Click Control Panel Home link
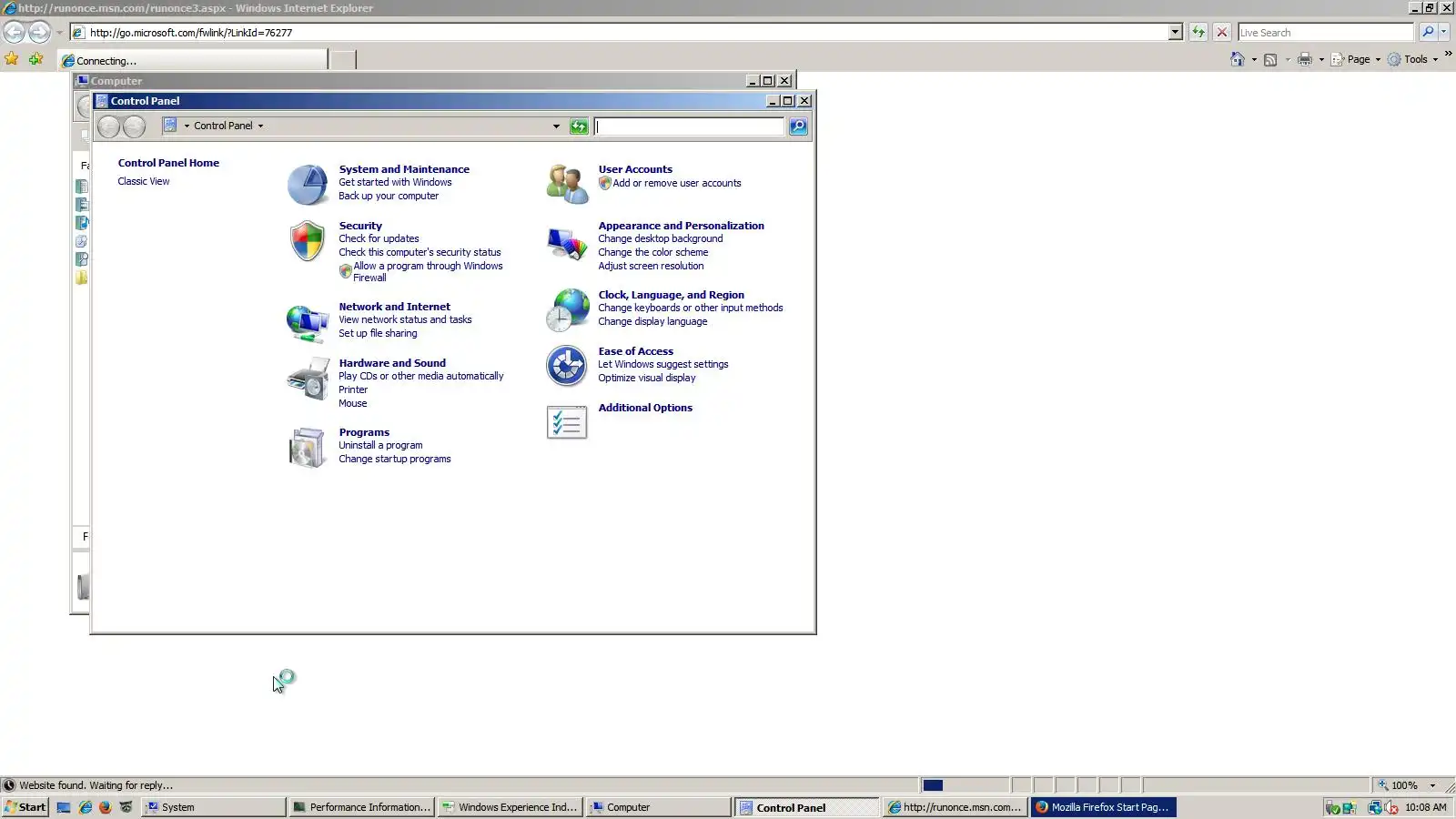 (168, 163)
